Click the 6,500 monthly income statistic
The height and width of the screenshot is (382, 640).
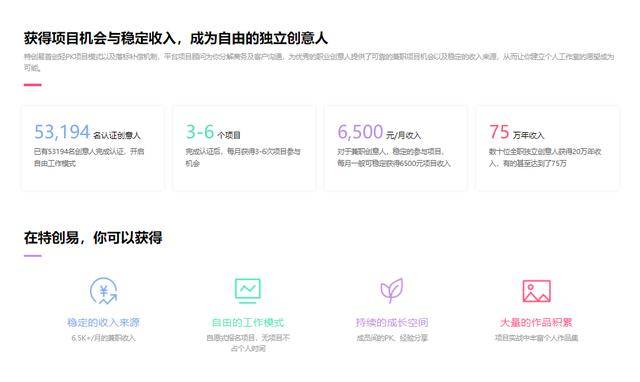click(360, 132)
